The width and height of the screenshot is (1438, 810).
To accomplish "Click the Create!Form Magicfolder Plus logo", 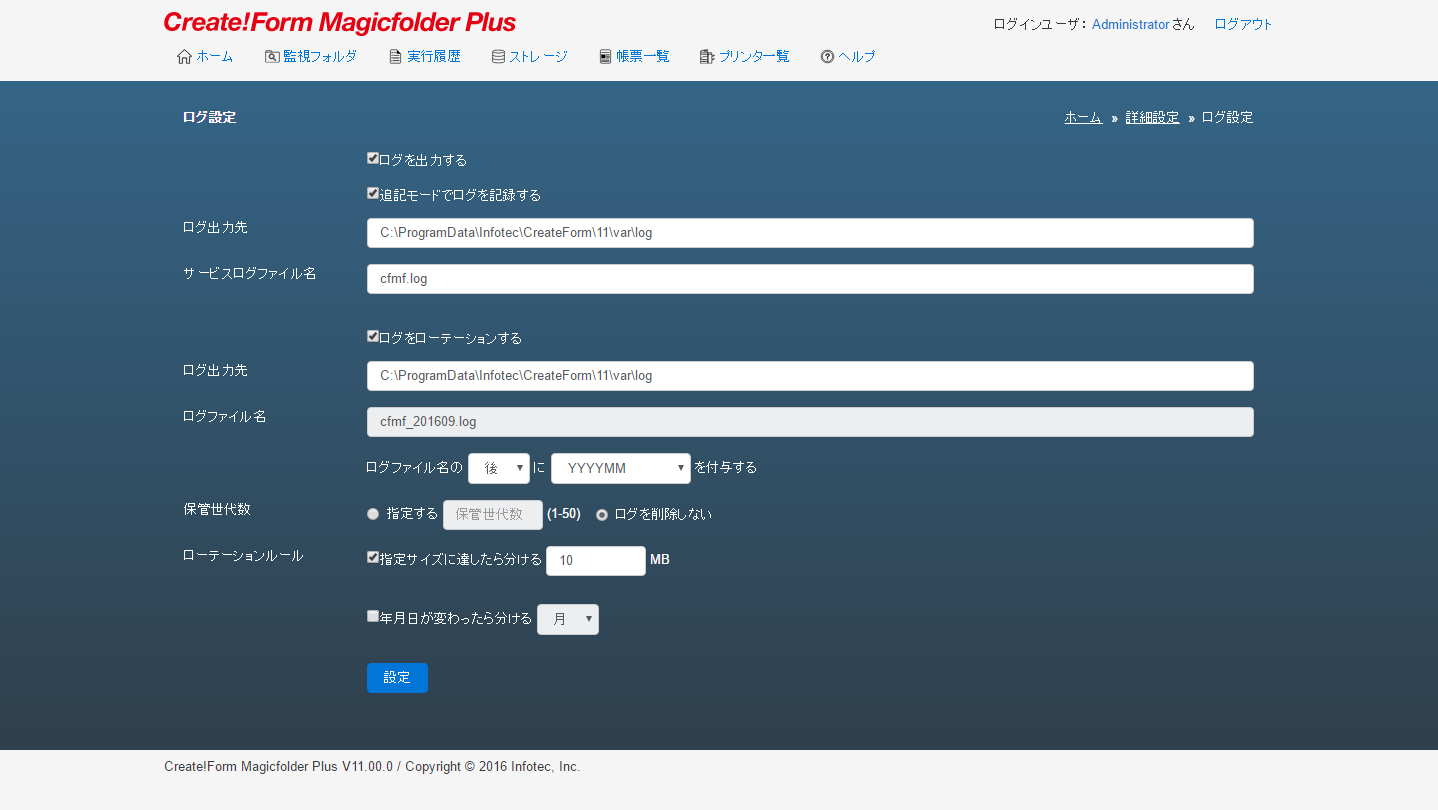I will click(x=340, y=23).
